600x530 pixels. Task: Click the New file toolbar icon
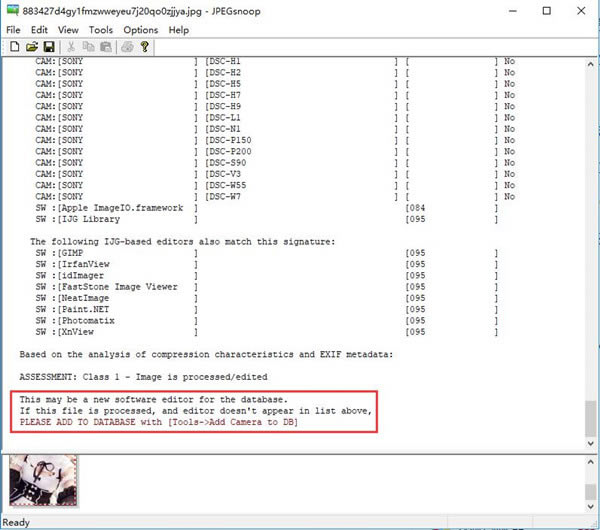coord(14,46)
